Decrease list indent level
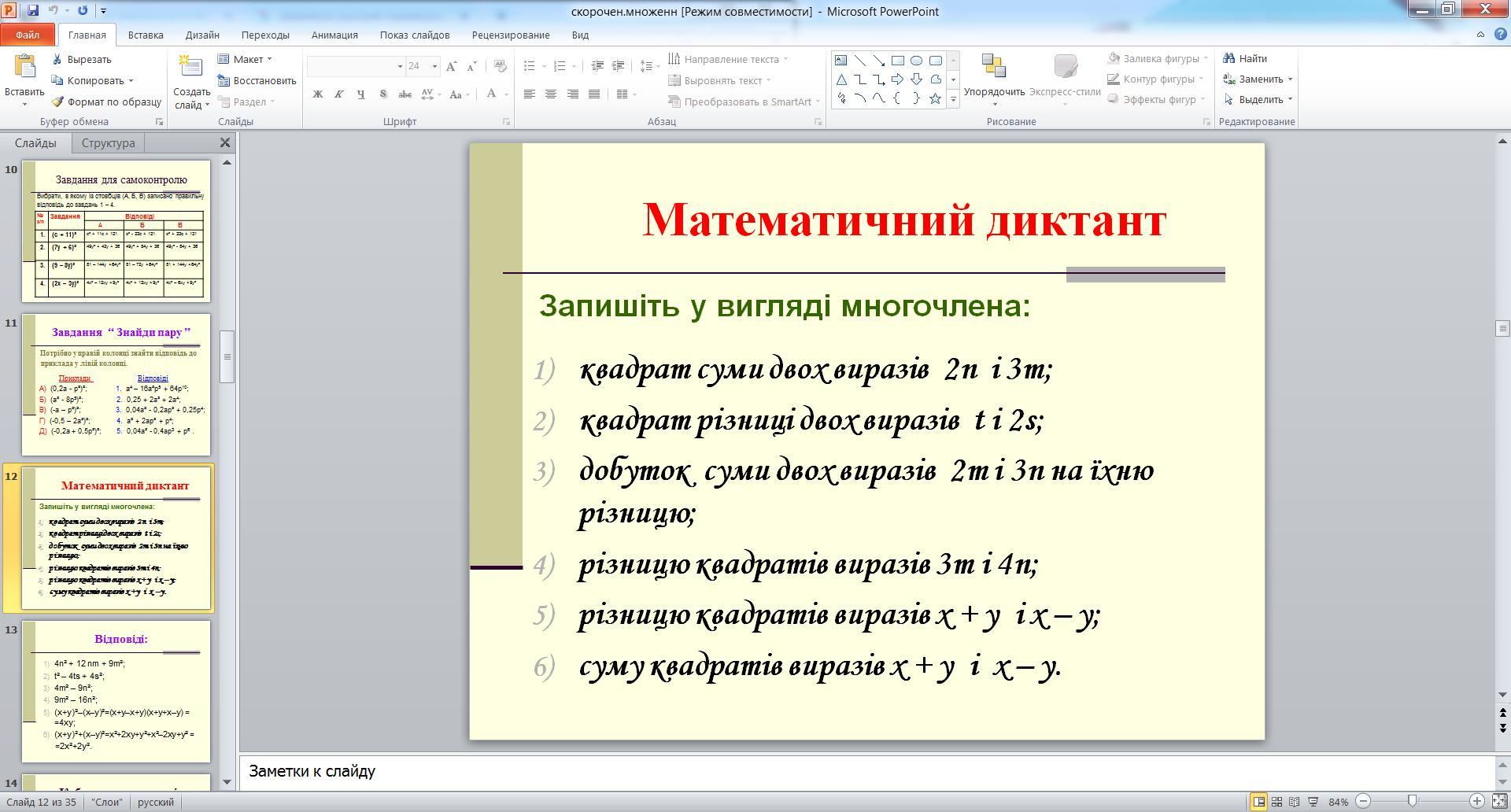1511x812 pixels. 597,66
